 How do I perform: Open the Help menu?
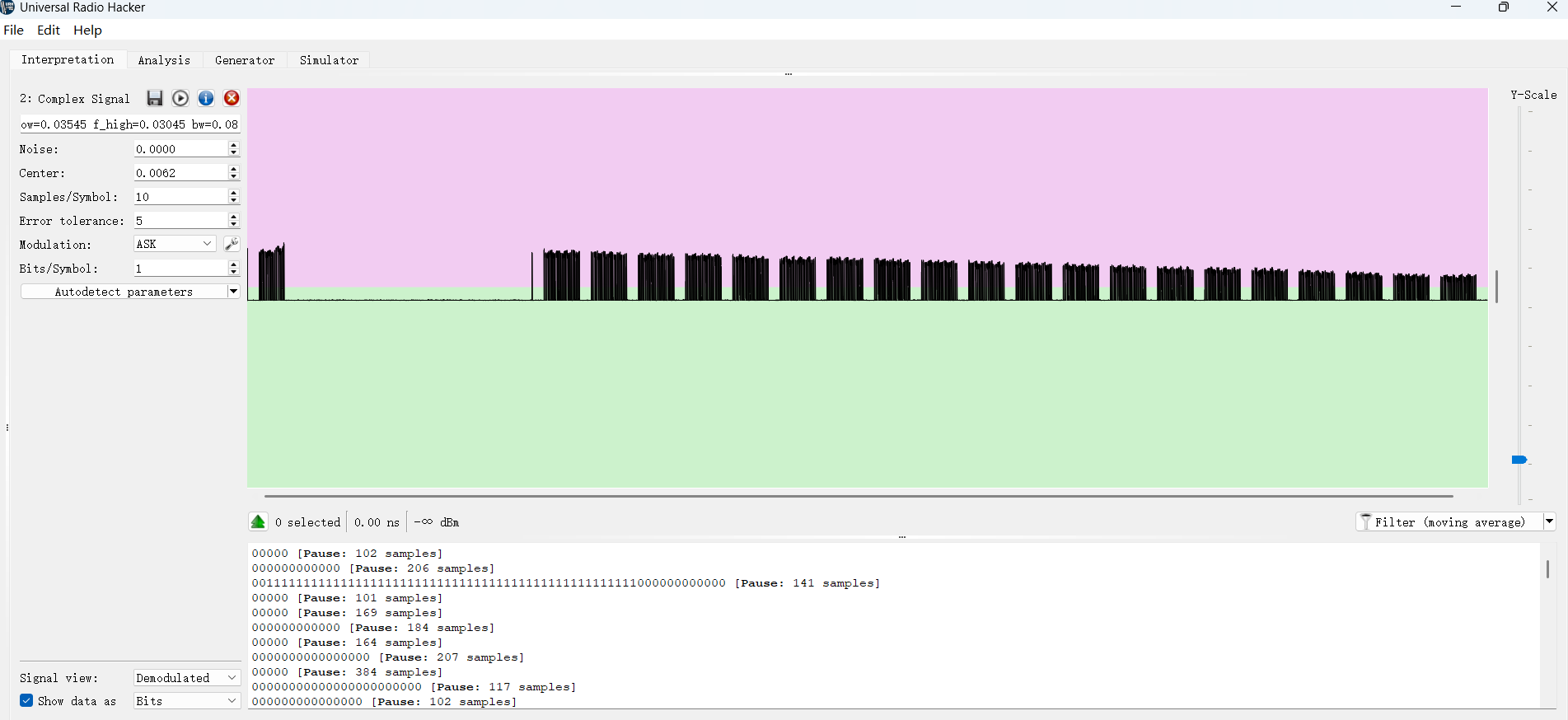pyautogui.click(x=87, y=30)
